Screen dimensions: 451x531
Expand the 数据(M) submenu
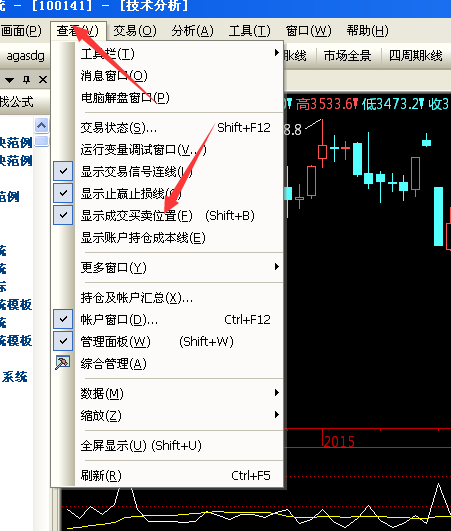(x=179, y=393)
